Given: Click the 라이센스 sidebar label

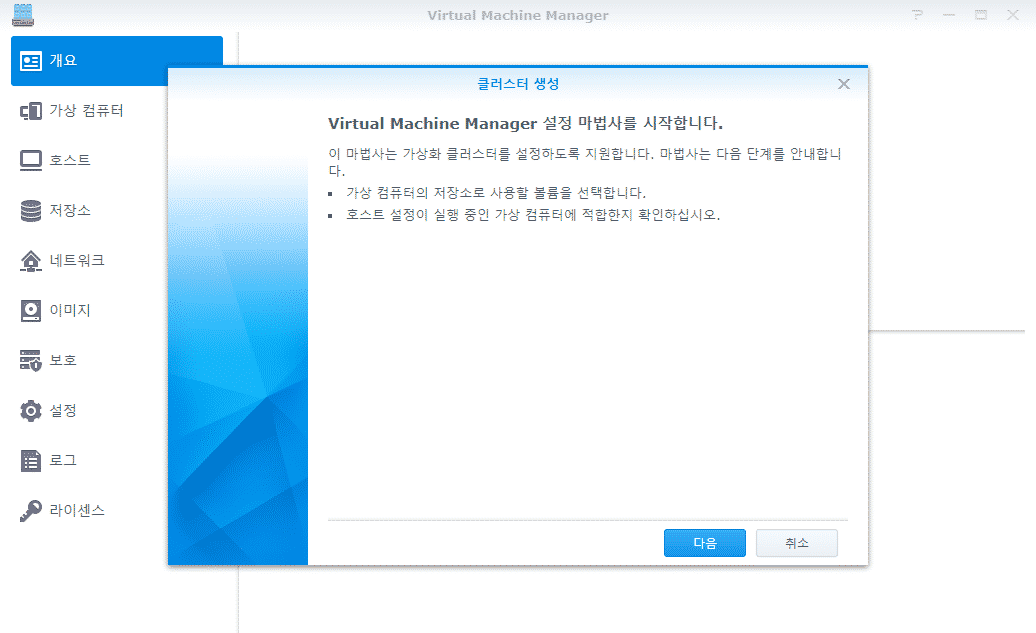Looking at the screenshot, I should (x=77, y=511).
